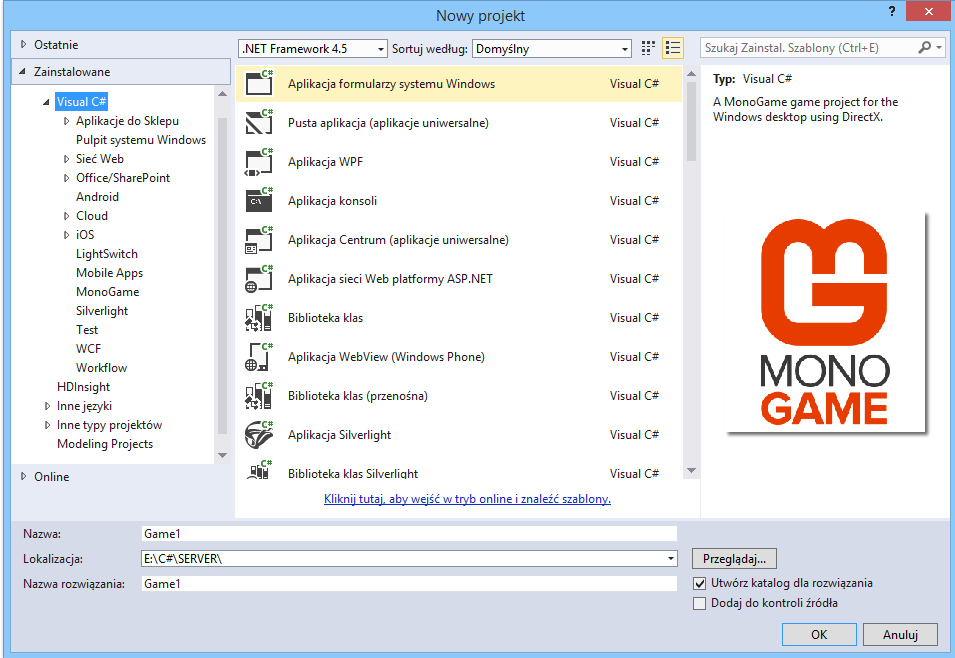This screenshot has width=955, height=658.
Task: Click the Biblioteka klas Silverlight template icon
Action: (x=259, y=470)
